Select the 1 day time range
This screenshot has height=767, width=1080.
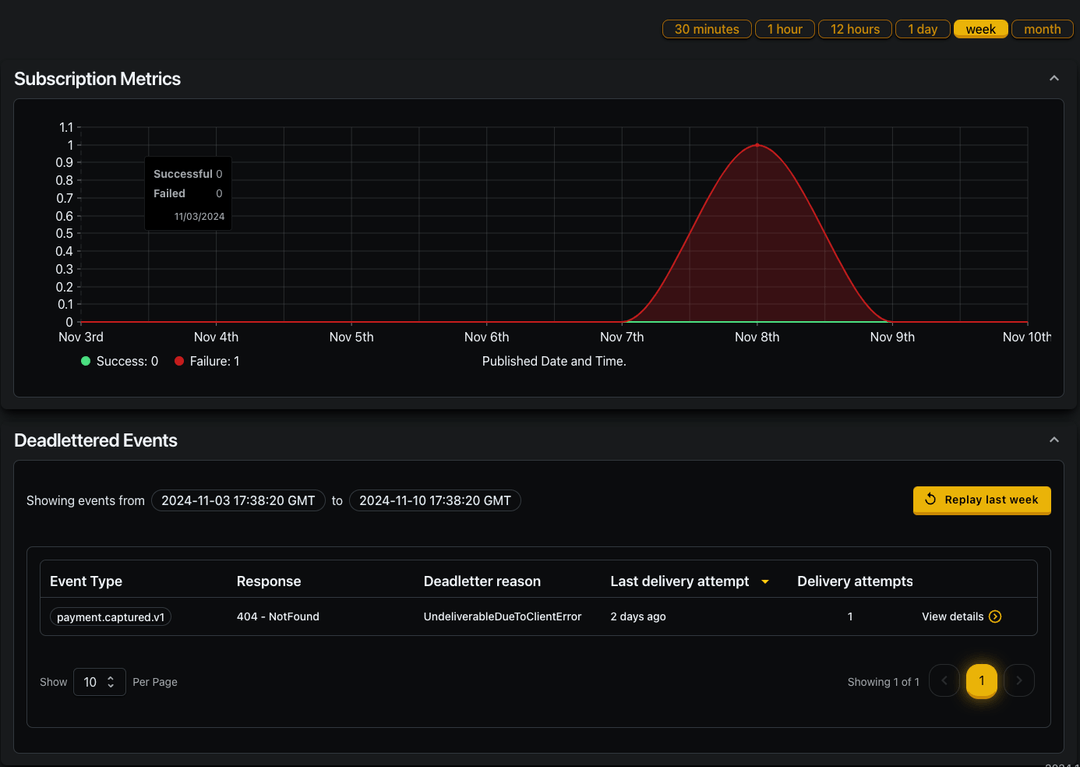[922, 29]
